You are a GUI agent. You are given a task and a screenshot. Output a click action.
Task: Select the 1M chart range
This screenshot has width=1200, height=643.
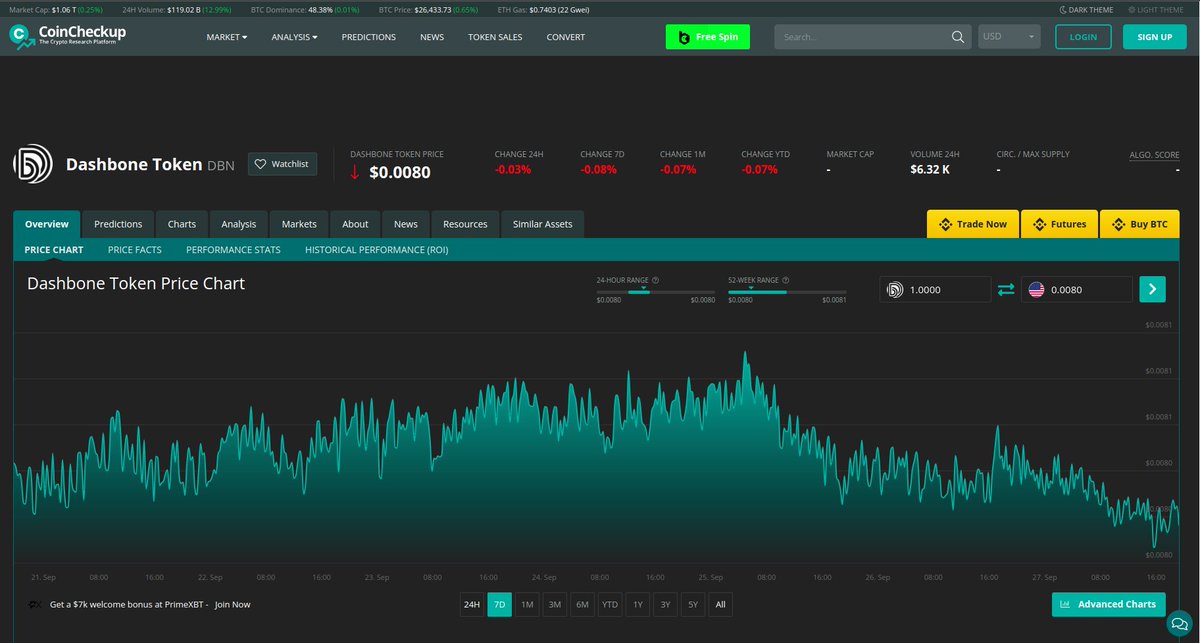[x=527, y=604]
